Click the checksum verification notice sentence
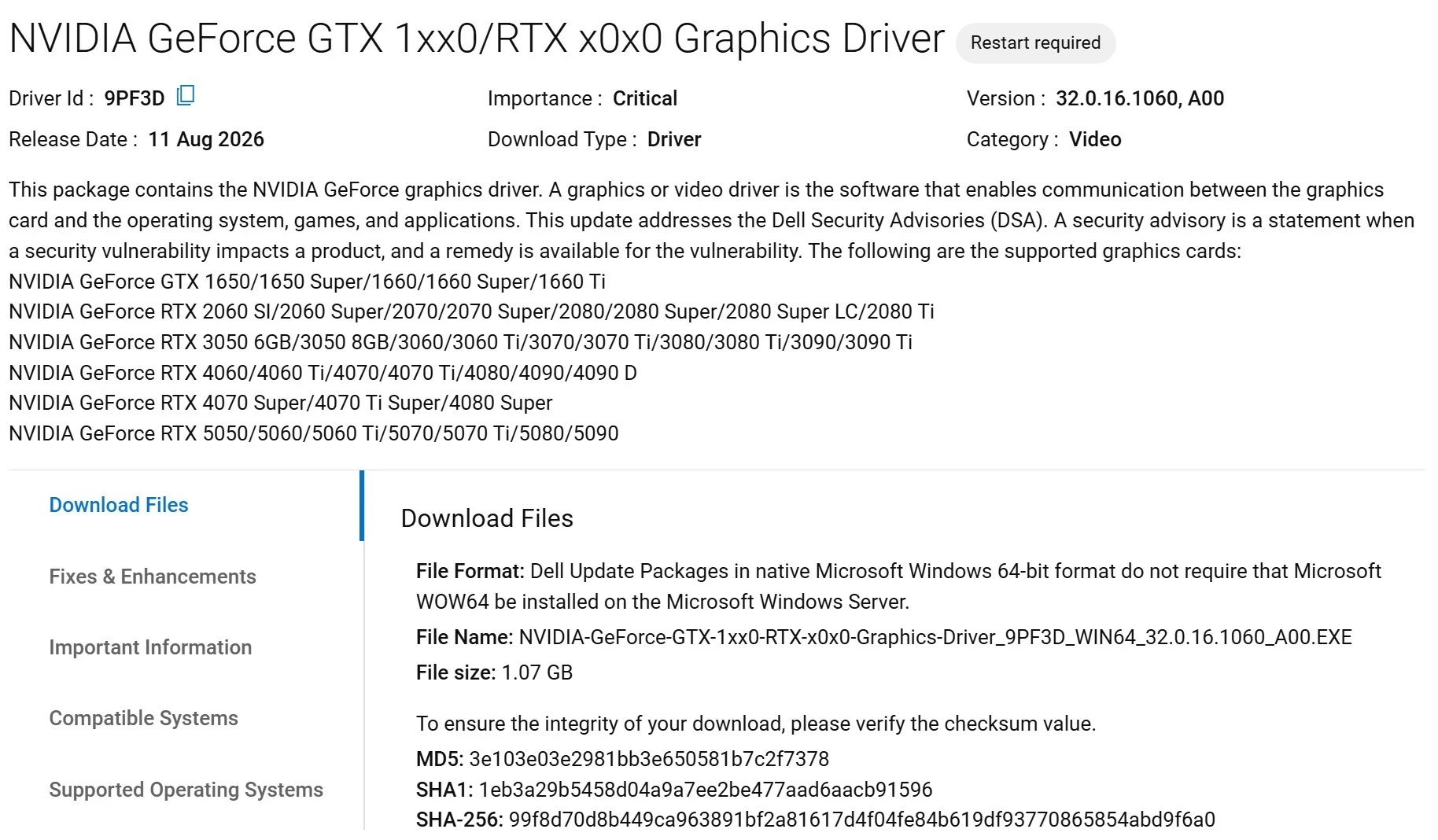The height and width of the screenshot is (840, 1438). pyautogui.click(x=756, y=724)
